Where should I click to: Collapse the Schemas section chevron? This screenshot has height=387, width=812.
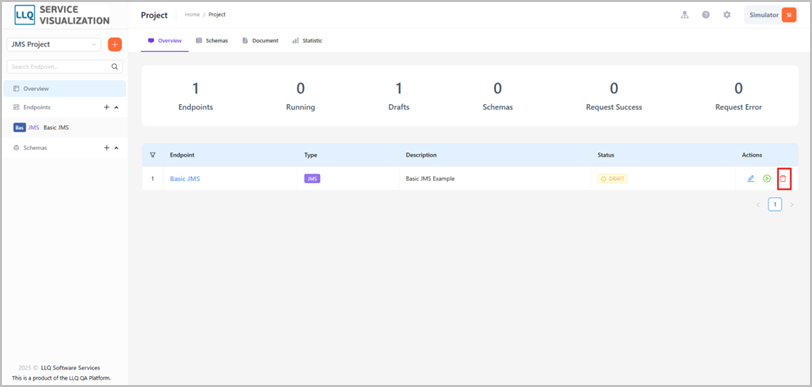coord(116,148)
